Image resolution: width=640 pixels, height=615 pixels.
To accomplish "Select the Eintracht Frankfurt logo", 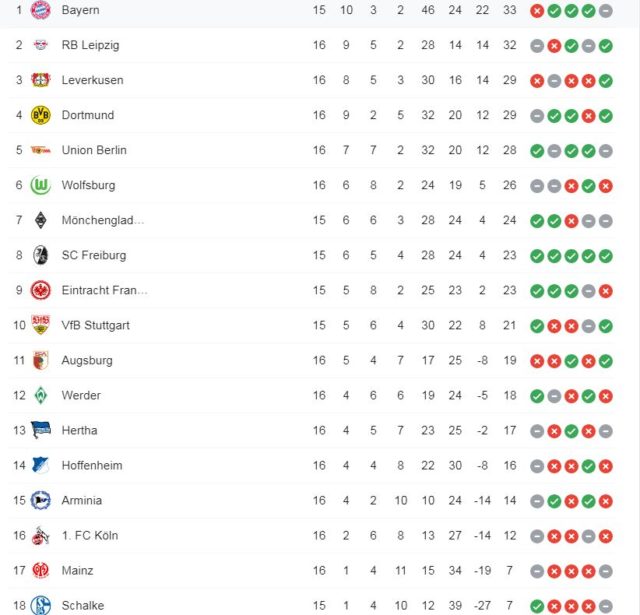I will click(41, 290).
